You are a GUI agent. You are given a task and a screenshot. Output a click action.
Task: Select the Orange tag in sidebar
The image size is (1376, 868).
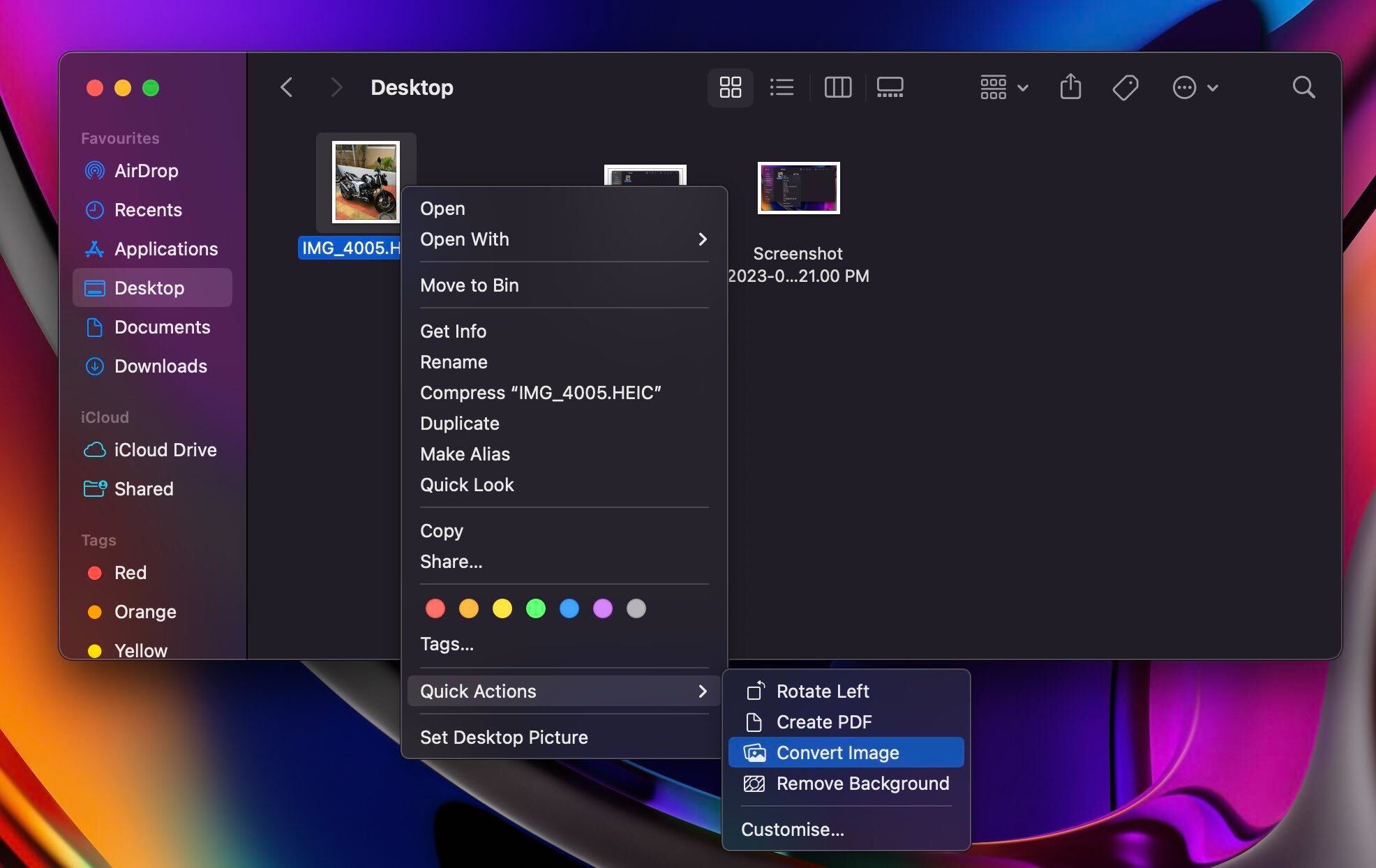[152, 611]
